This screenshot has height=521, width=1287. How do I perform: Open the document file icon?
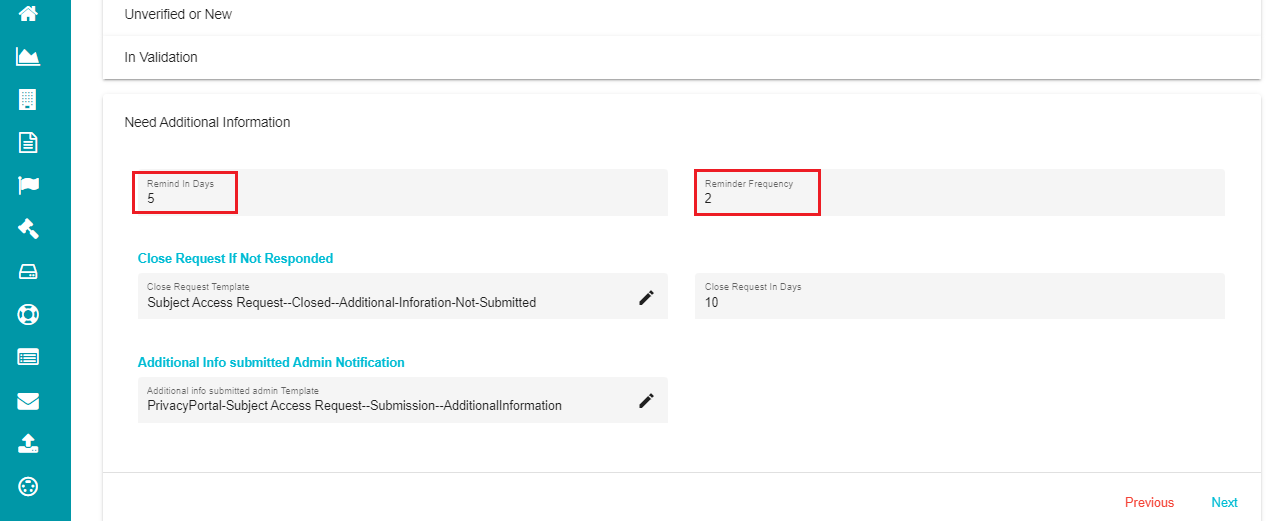(28, 142)
